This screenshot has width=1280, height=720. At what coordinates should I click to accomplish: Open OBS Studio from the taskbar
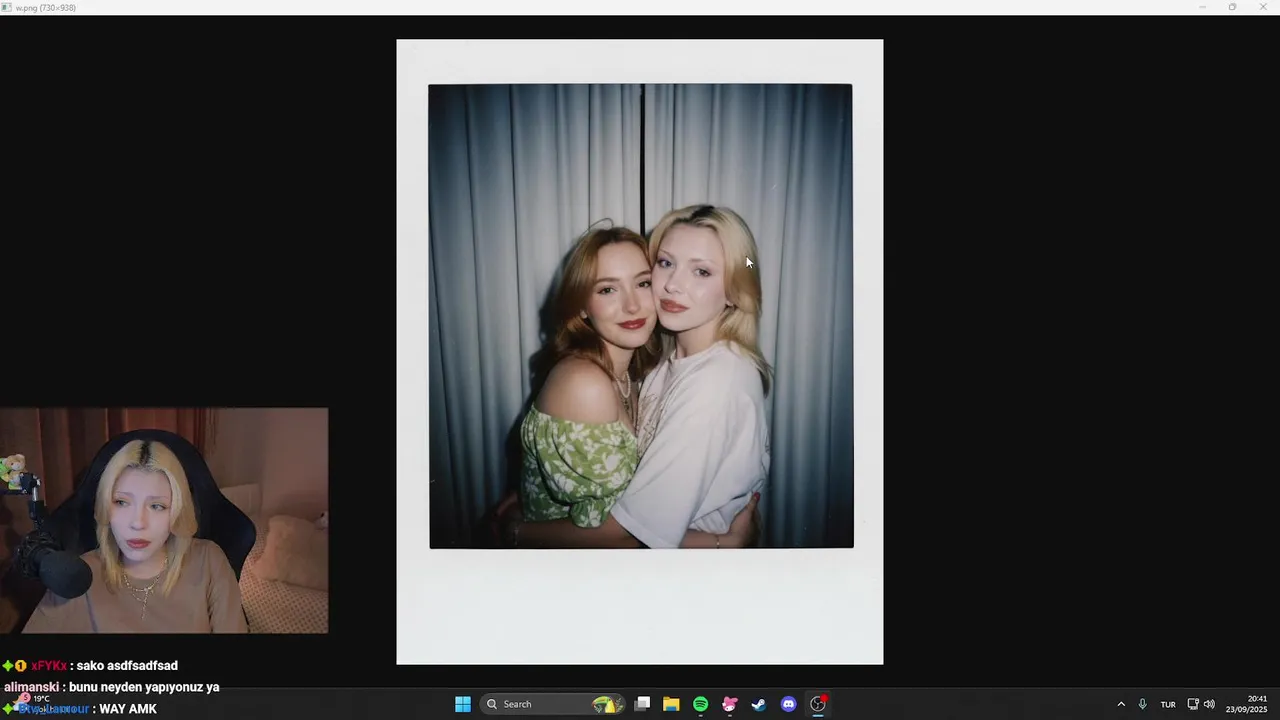818,704
